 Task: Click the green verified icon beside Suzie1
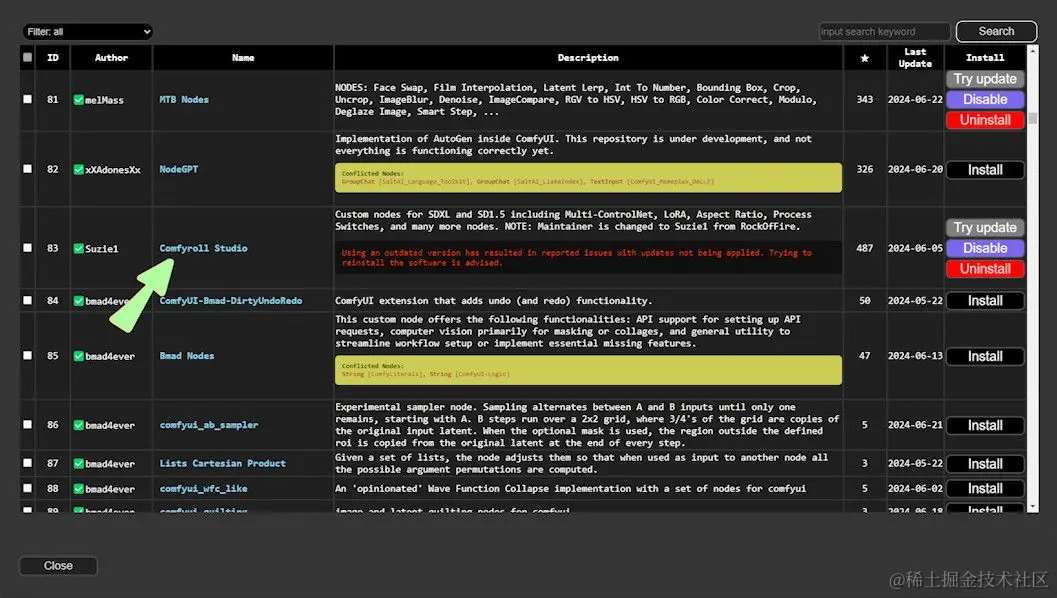[x=79, y=248]
